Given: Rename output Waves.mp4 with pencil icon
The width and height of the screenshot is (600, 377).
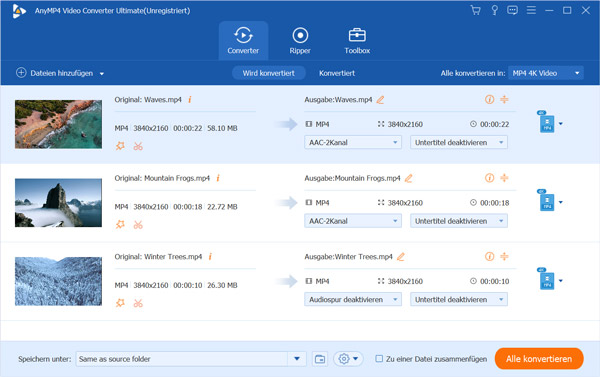Looking at the screenshot, I should [x=380, y=100].
